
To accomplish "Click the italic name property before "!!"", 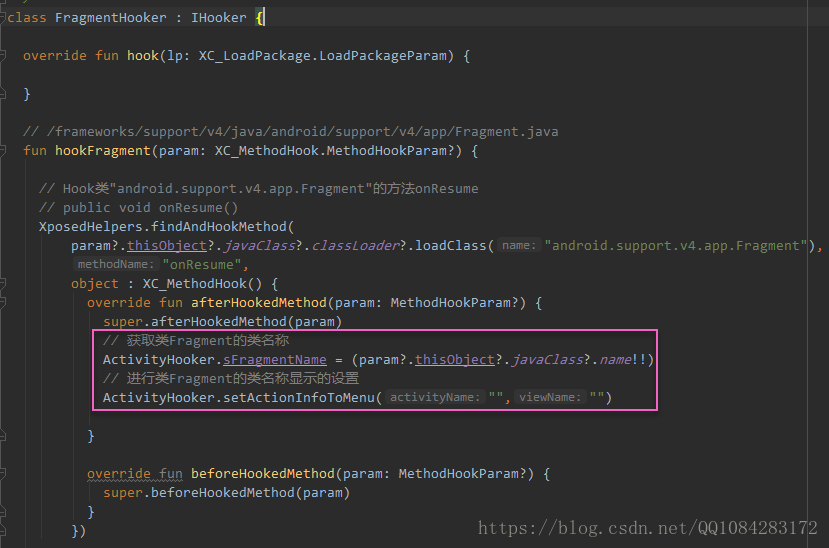I will [x=615, y=360].
